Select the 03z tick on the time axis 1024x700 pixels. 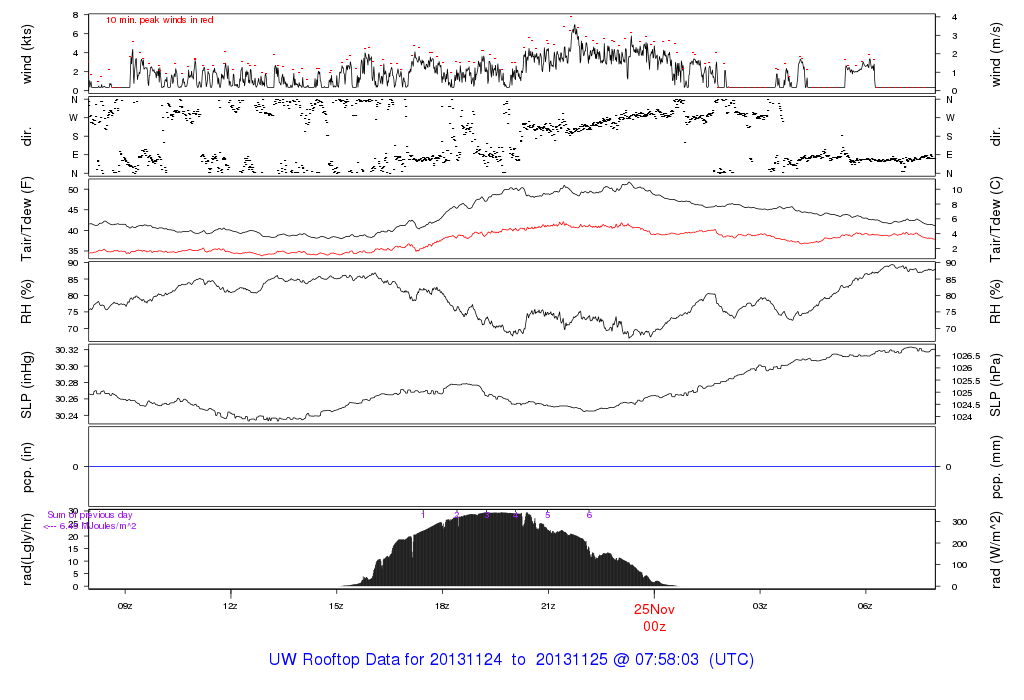(x=760, y=605)
